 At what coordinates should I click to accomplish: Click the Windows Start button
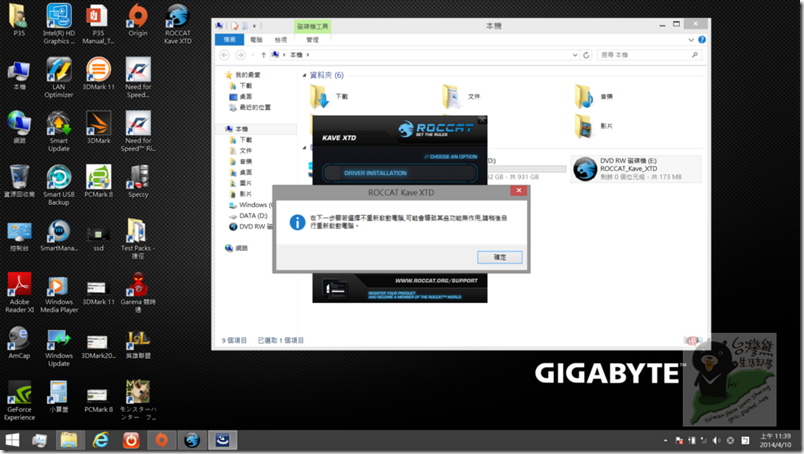[x=12, y=440]
